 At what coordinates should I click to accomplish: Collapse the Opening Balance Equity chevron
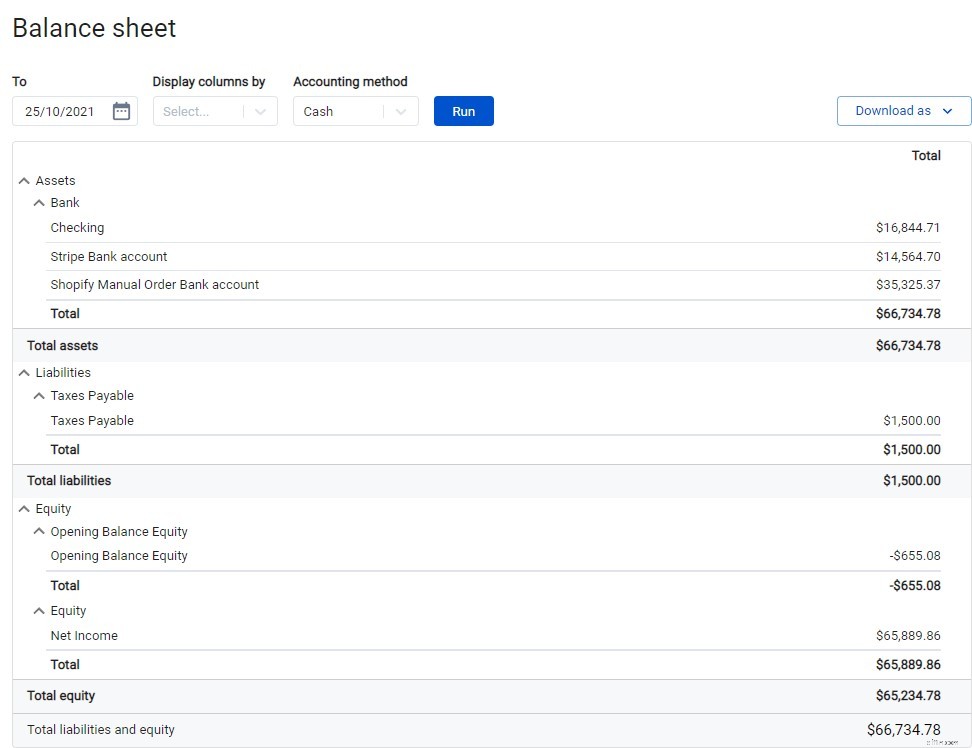point(38,531)
